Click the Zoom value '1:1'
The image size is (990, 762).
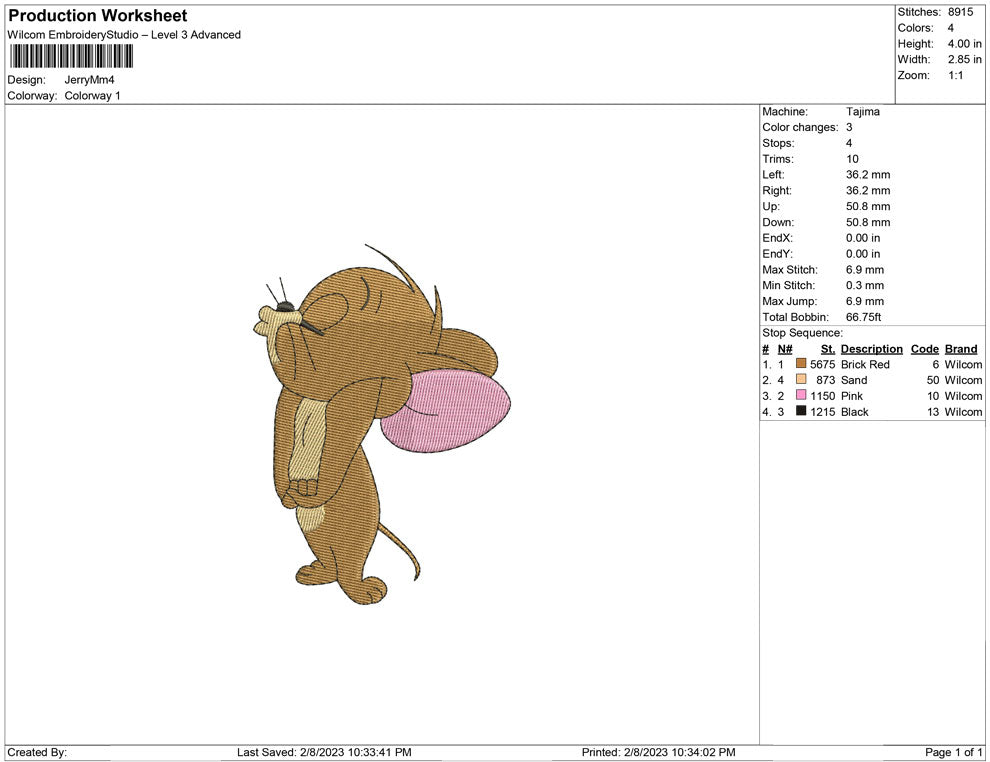pyautogui.click(x=955, y=75)
